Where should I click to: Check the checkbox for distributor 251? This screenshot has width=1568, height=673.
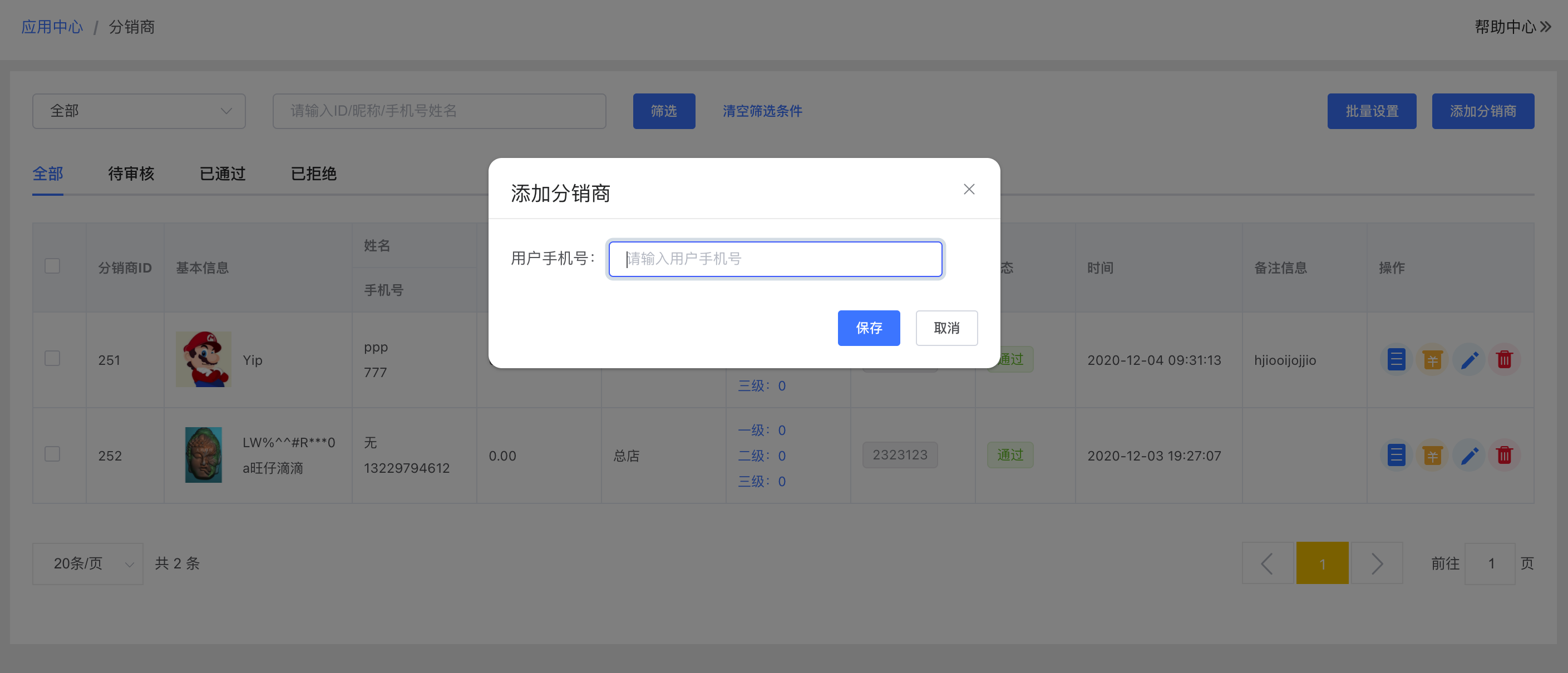(52, 358)
